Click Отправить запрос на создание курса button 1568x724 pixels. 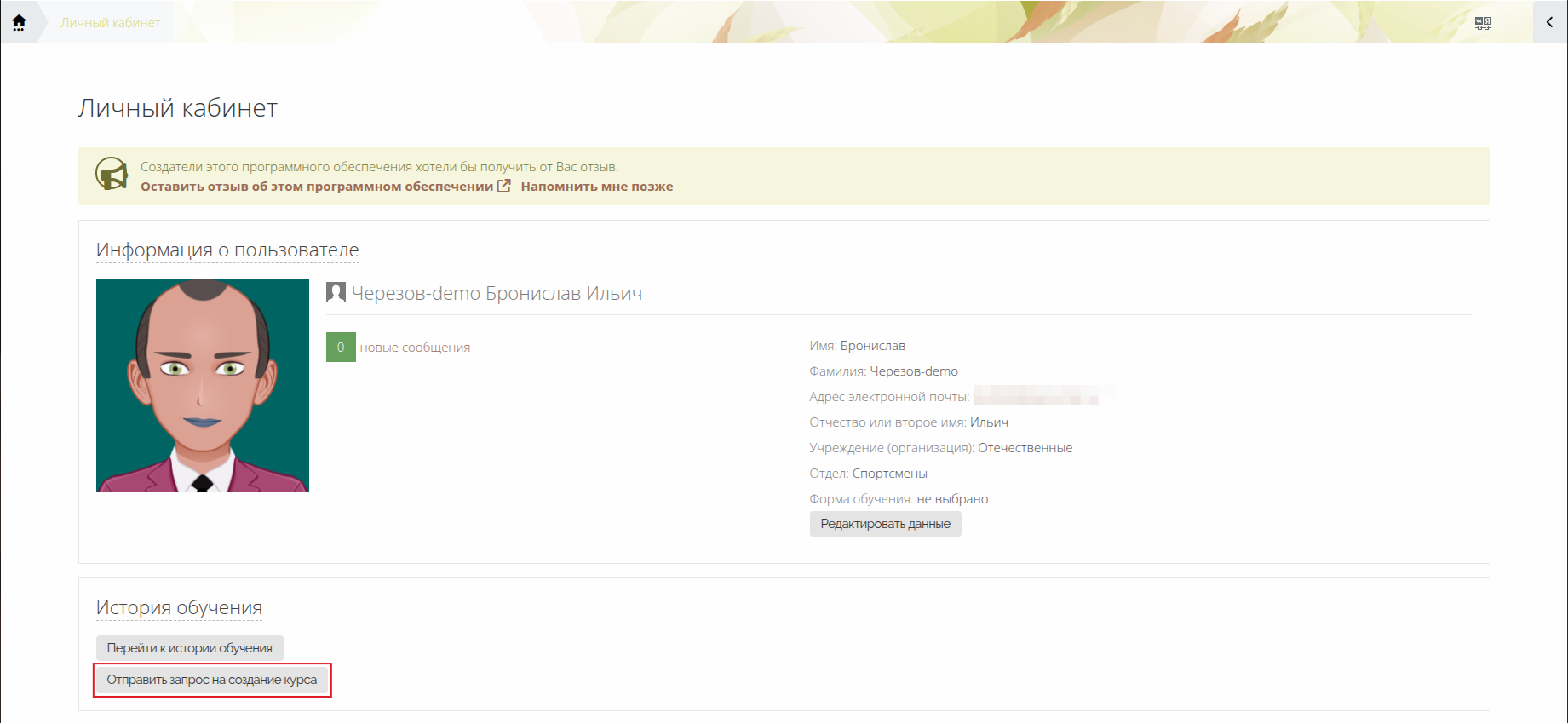click(x=212, y=680)
